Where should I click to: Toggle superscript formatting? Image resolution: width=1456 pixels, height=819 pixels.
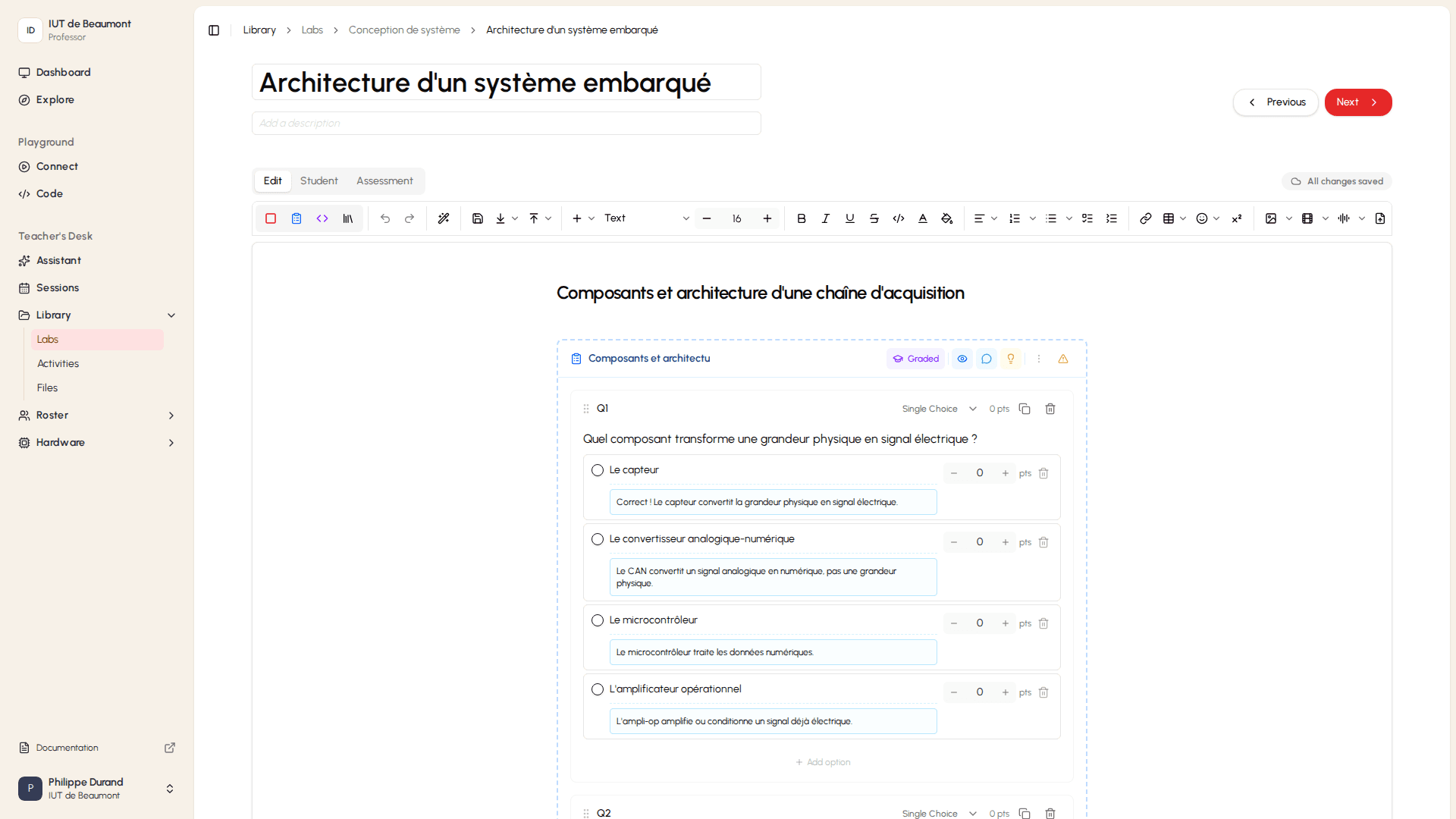[1237, 218]
